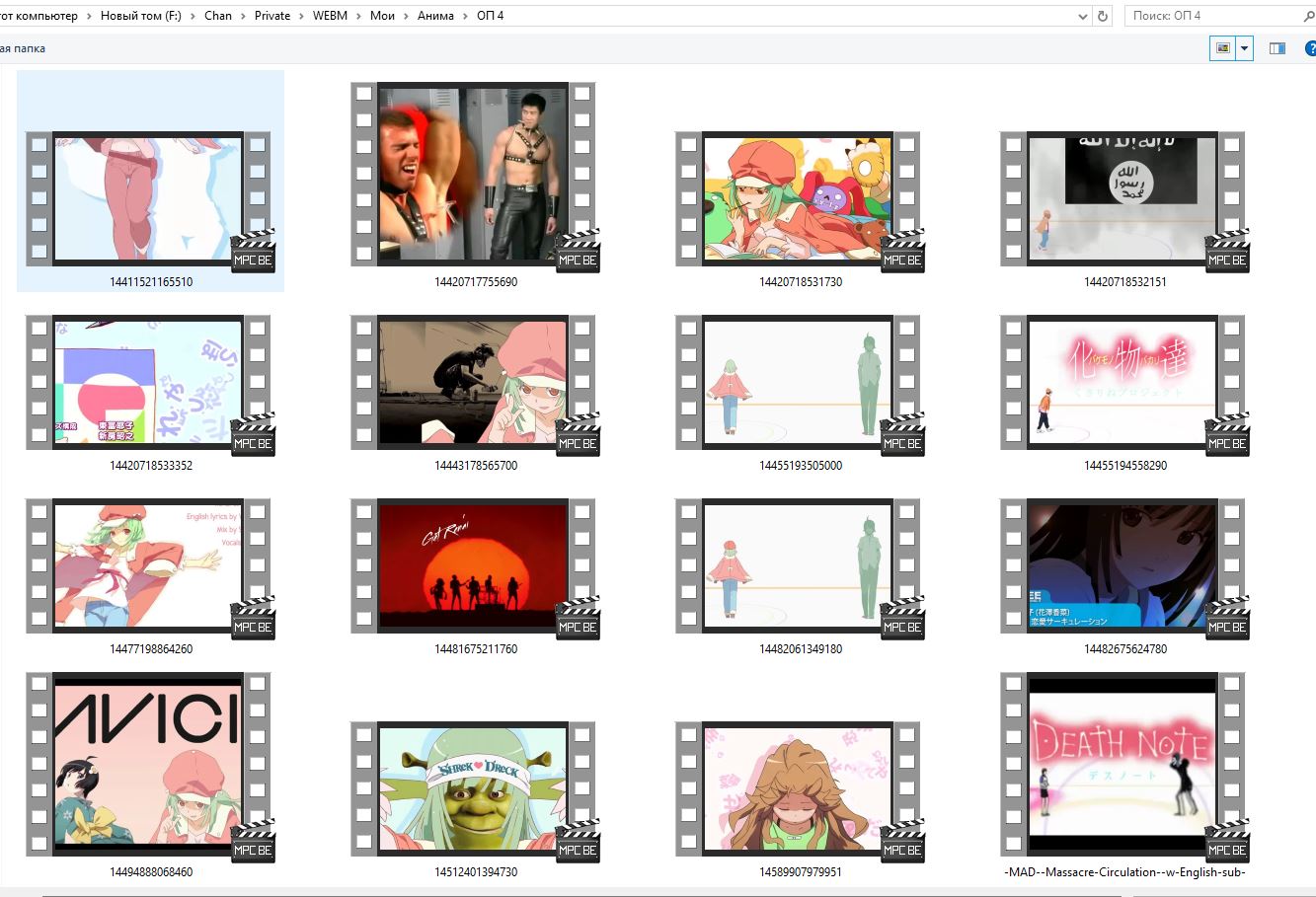
Task: Expand the chevron after Private breadcrumb
Action: pyautogui.click(x=301, y=16)
